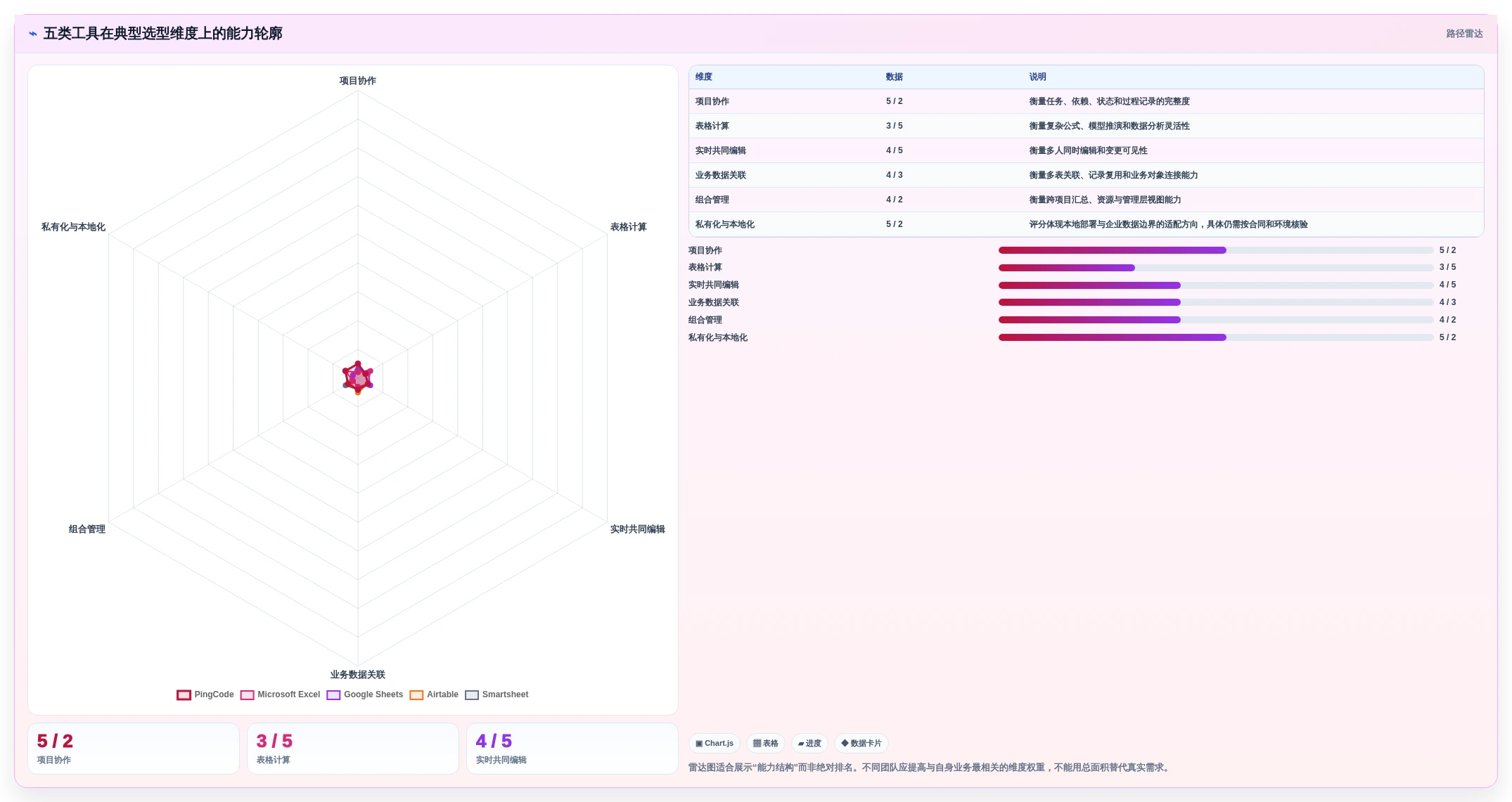Open the 5 / 2 项目协作 stat card
The image size is (1512, 802).
[134, 749]
